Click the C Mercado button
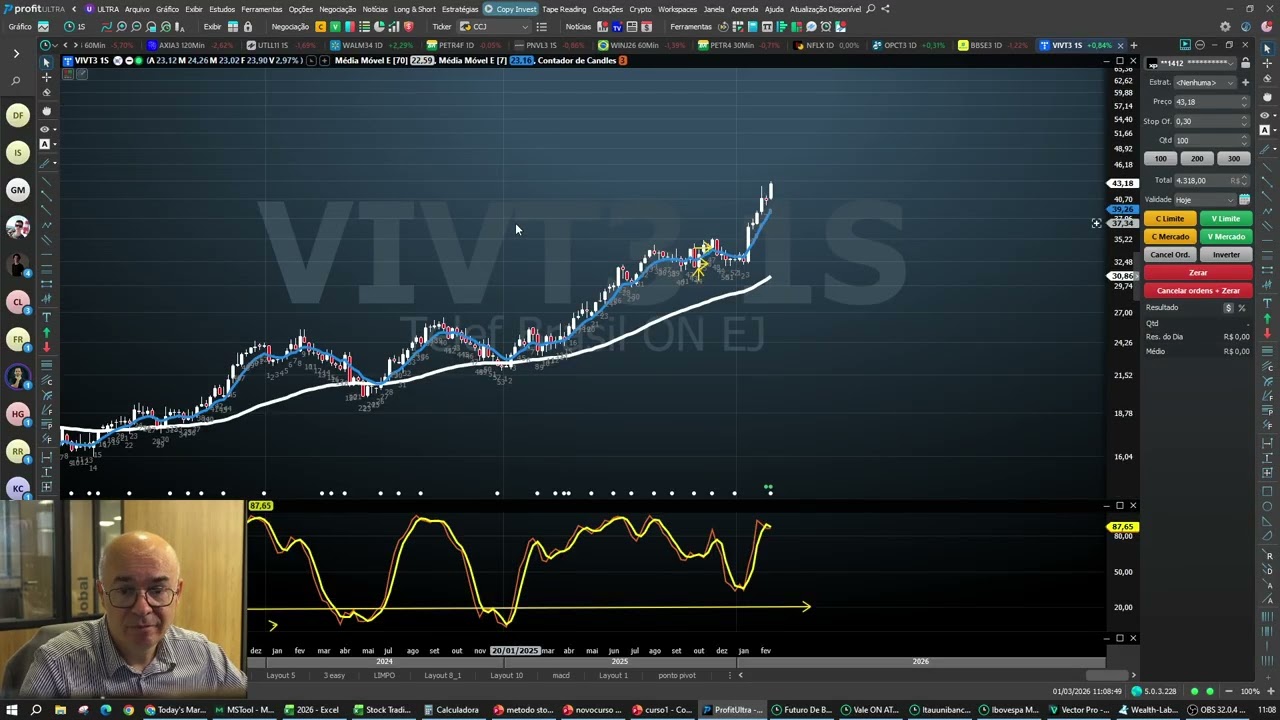Screen dimensions: 1280x720 point(1170,237)
